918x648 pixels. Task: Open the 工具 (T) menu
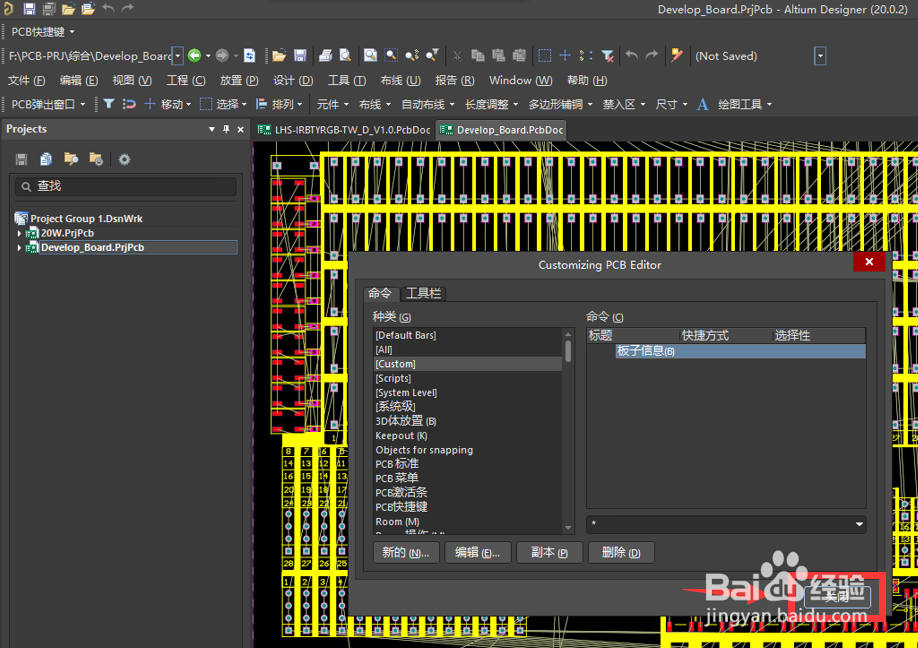347,80
